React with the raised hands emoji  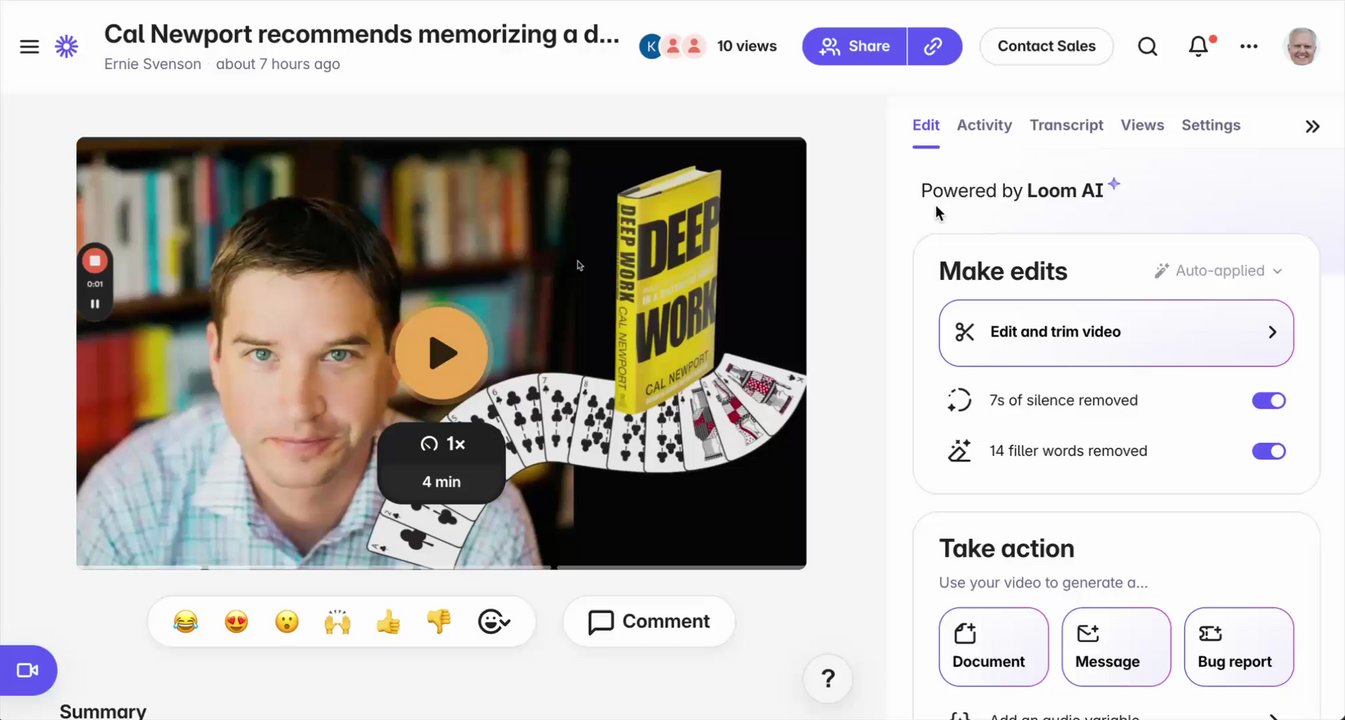coord(338,621)
